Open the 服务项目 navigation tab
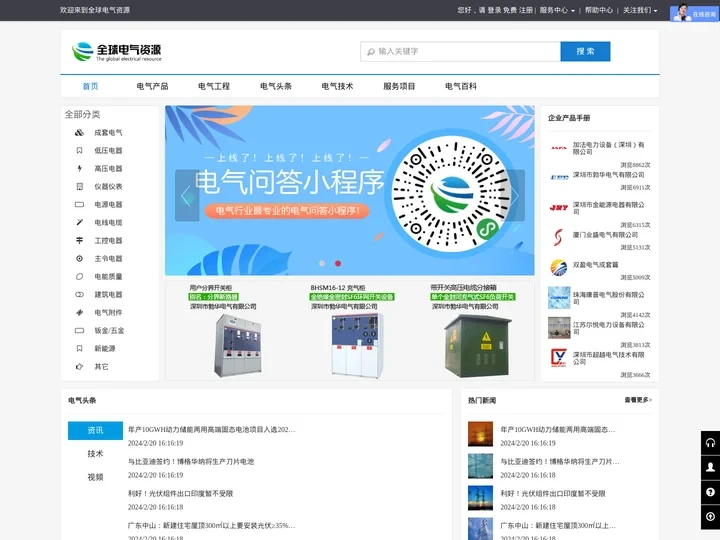 point(399,86)
